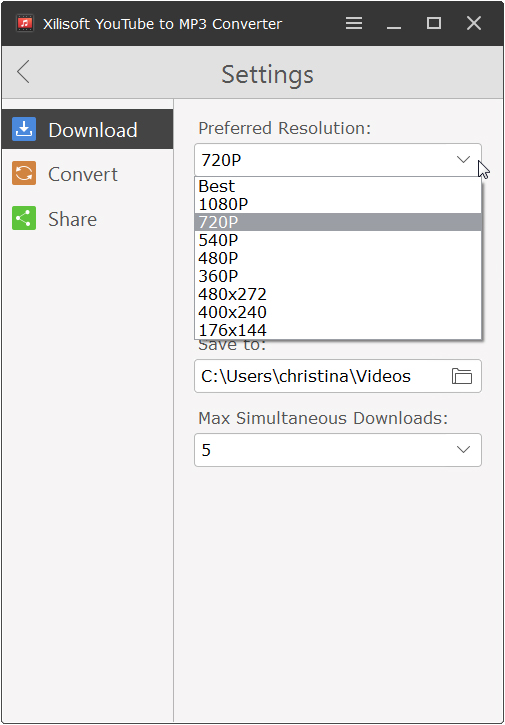The image size is (505, 725).
Task: Pick 540P from the resolution list
Action: pyautogui.click(x=338, y=240)
